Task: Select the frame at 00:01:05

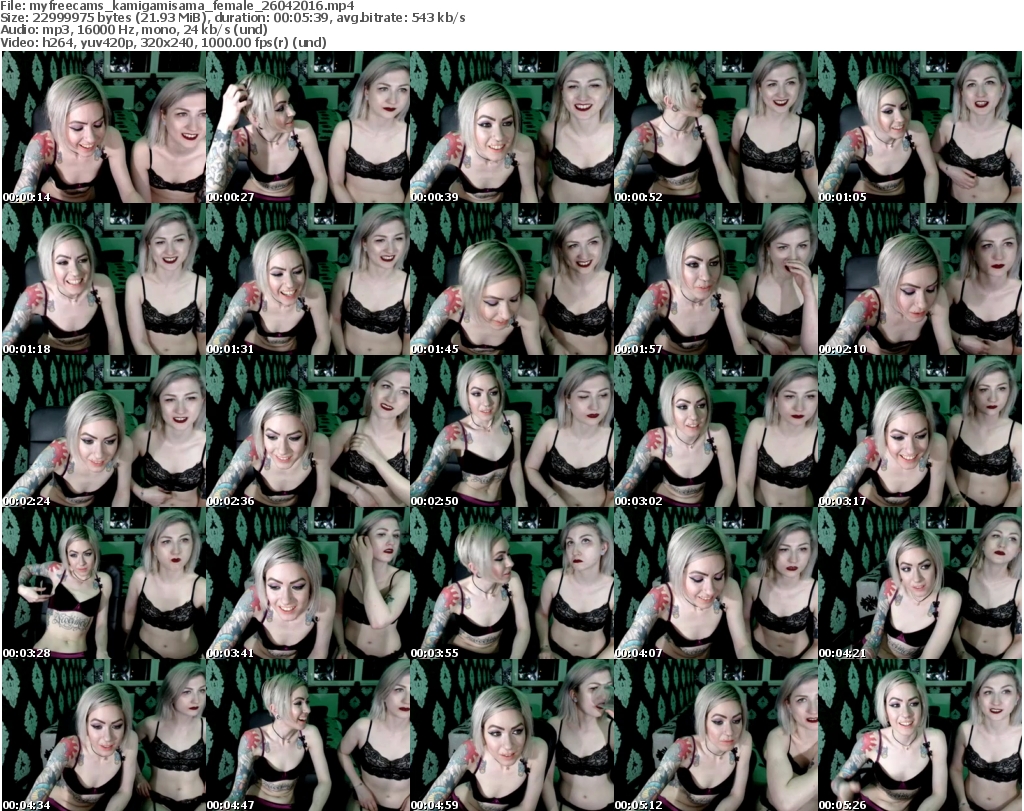Action: click(x=920, y=127)
